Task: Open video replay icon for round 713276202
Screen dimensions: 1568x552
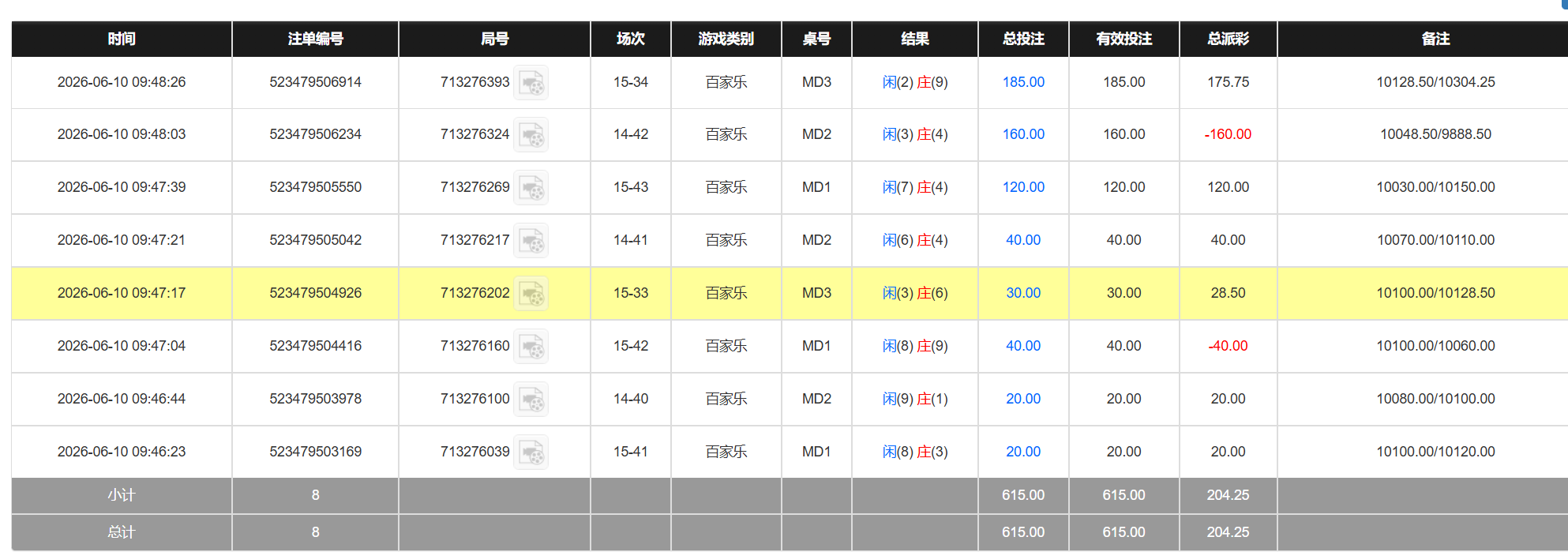Action: coord(531,294)
